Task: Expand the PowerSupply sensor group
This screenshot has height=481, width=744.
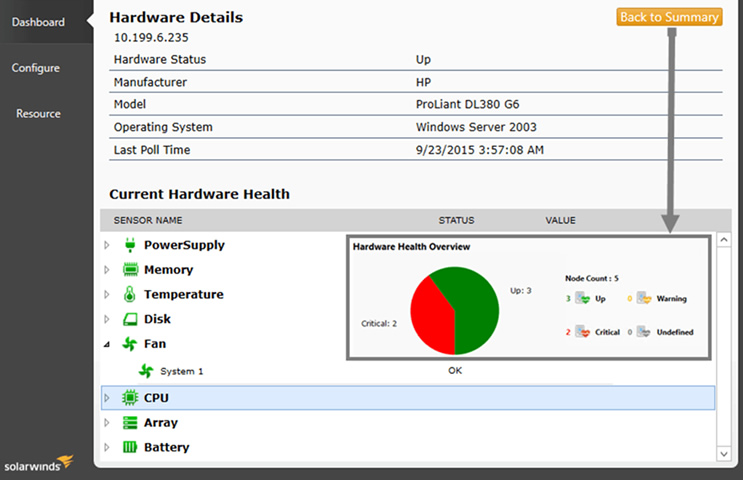Action: 107,245
